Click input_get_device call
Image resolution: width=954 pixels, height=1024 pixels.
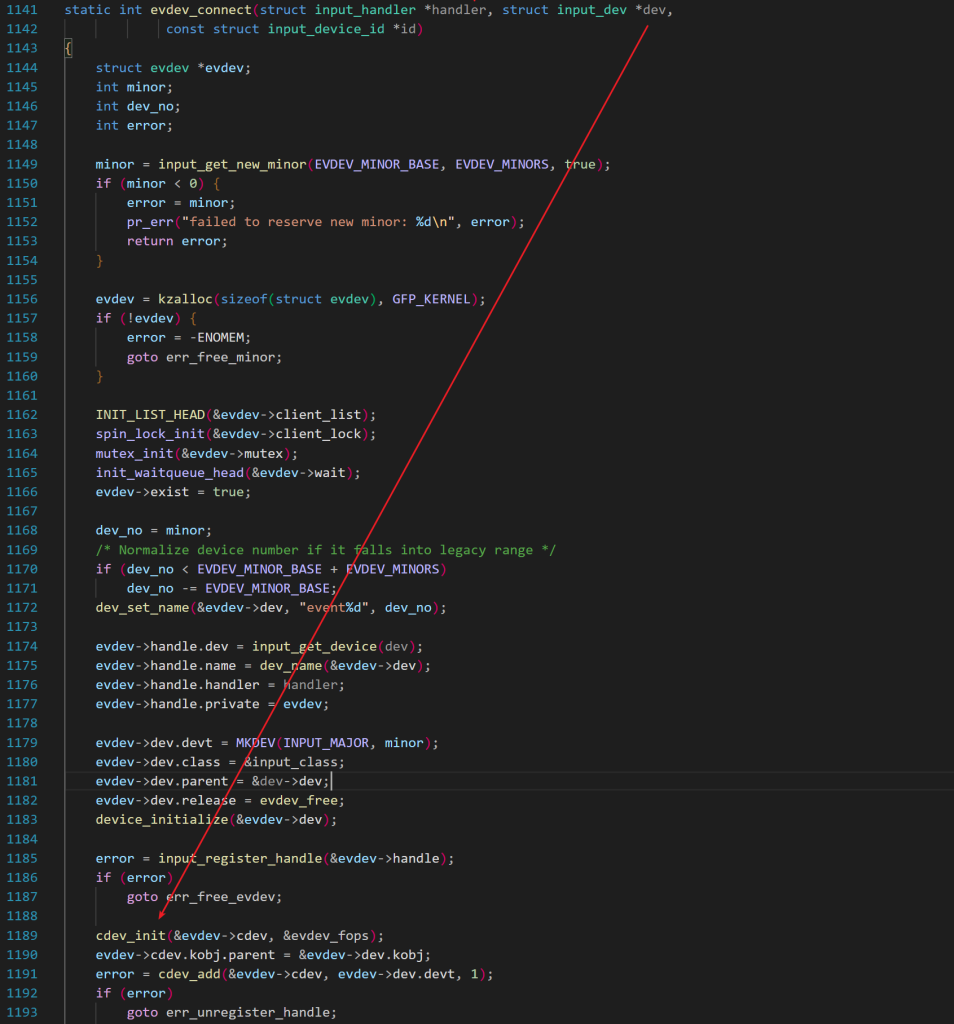click(x=314, y=647)
